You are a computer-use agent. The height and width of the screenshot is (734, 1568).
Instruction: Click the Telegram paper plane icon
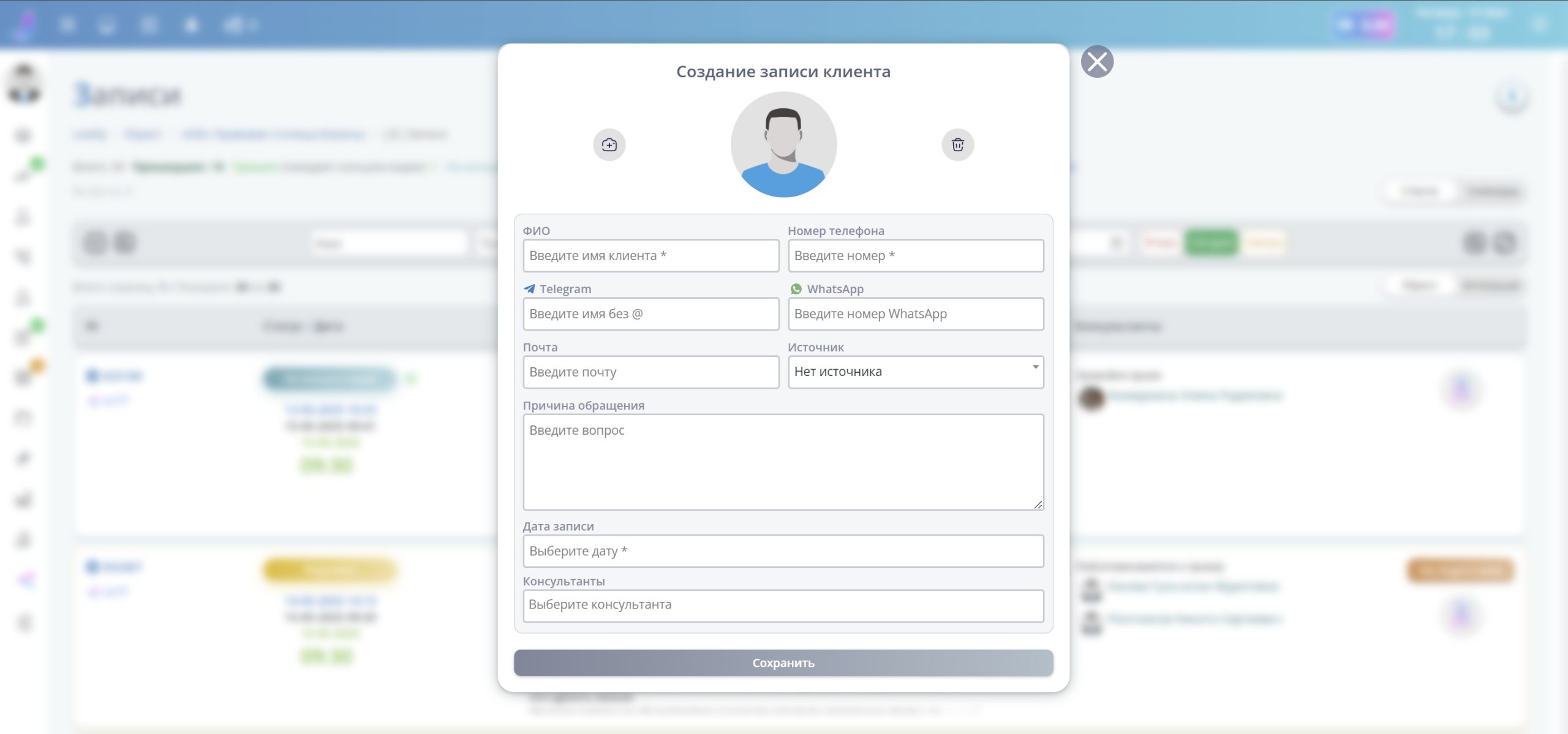(529, 288)
